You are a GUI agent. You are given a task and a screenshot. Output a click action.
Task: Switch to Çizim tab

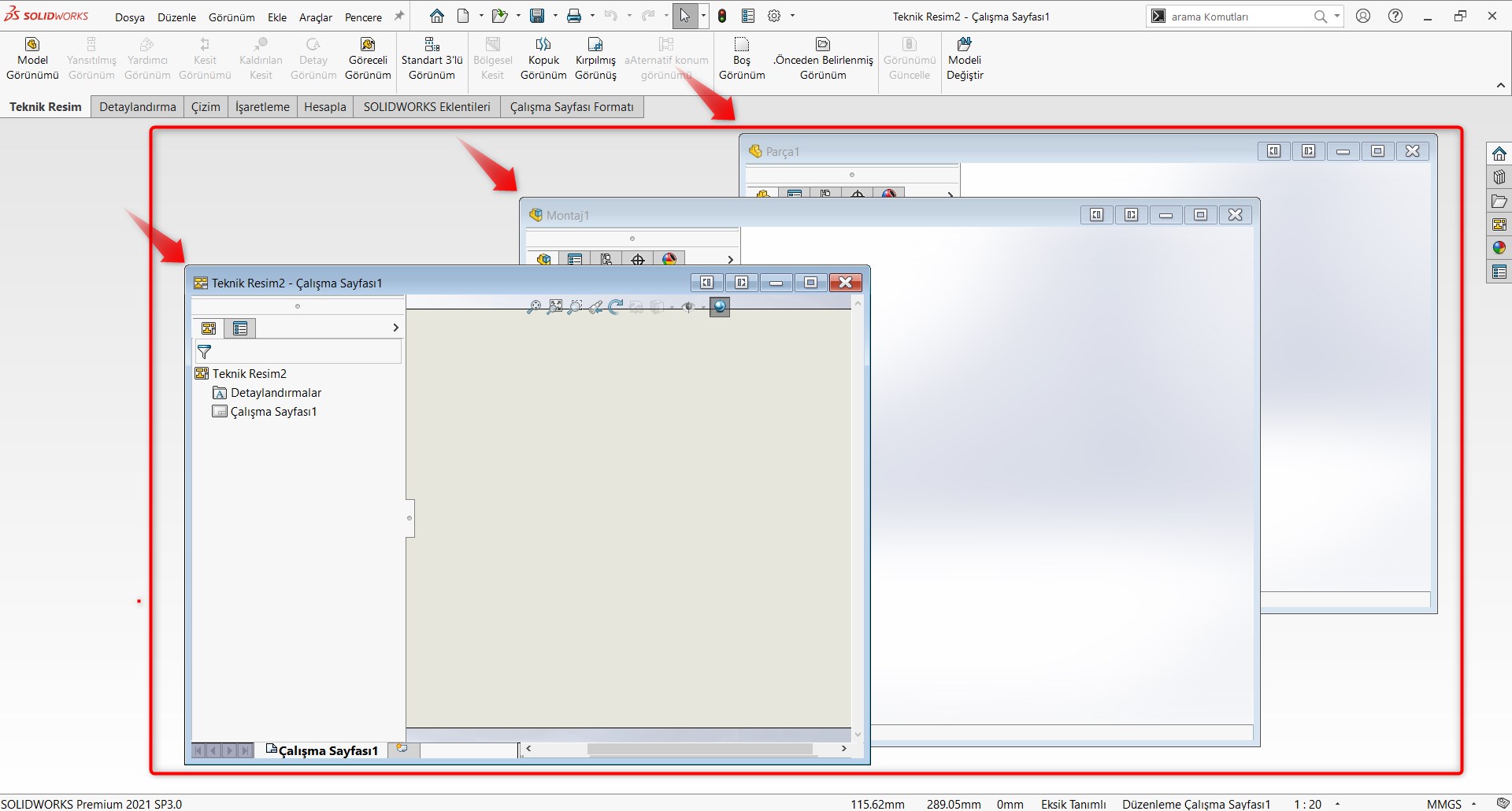click(206, 107)
